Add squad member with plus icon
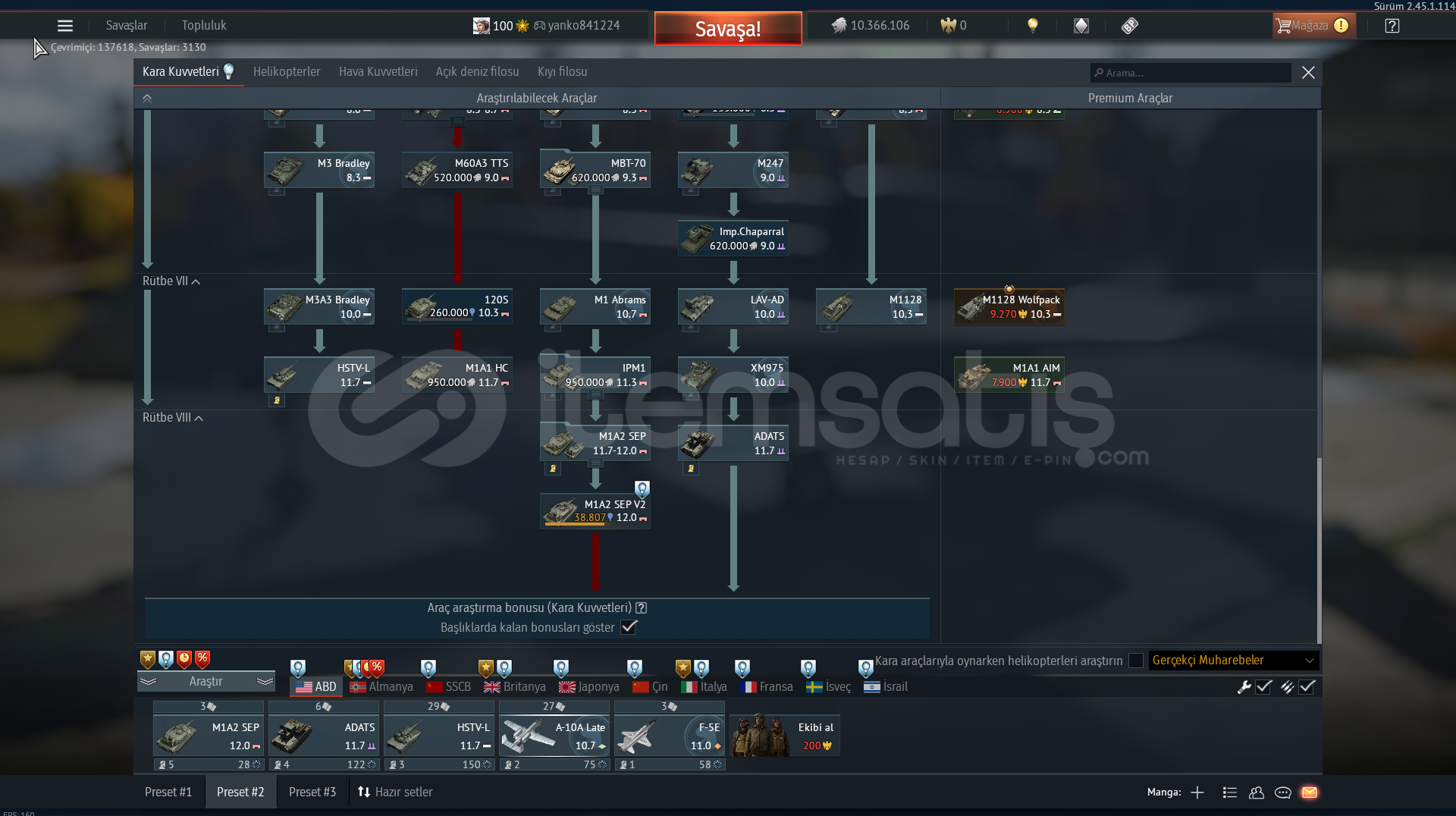The image size is (1456, 816). coord(1197,792)
